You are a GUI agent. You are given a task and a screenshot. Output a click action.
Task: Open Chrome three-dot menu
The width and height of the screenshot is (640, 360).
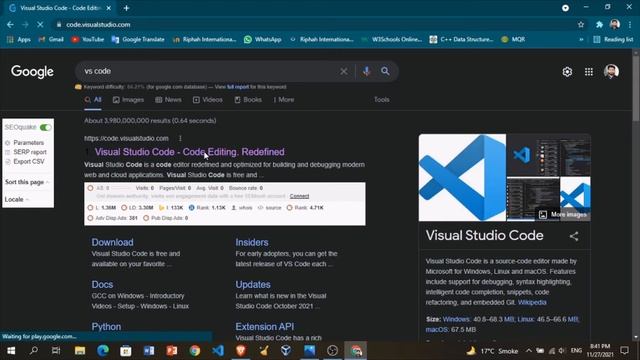click(x=630, y=24)
